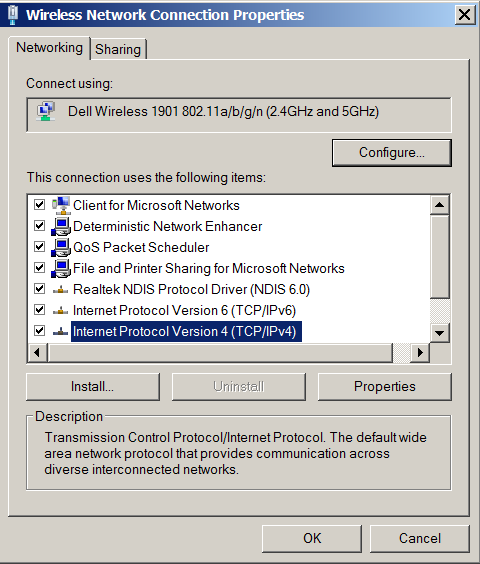The height and width of the screenshot is (564, 480).
Task: Select the TCP/IPv6 protocol icon
Action: point(60,310)
